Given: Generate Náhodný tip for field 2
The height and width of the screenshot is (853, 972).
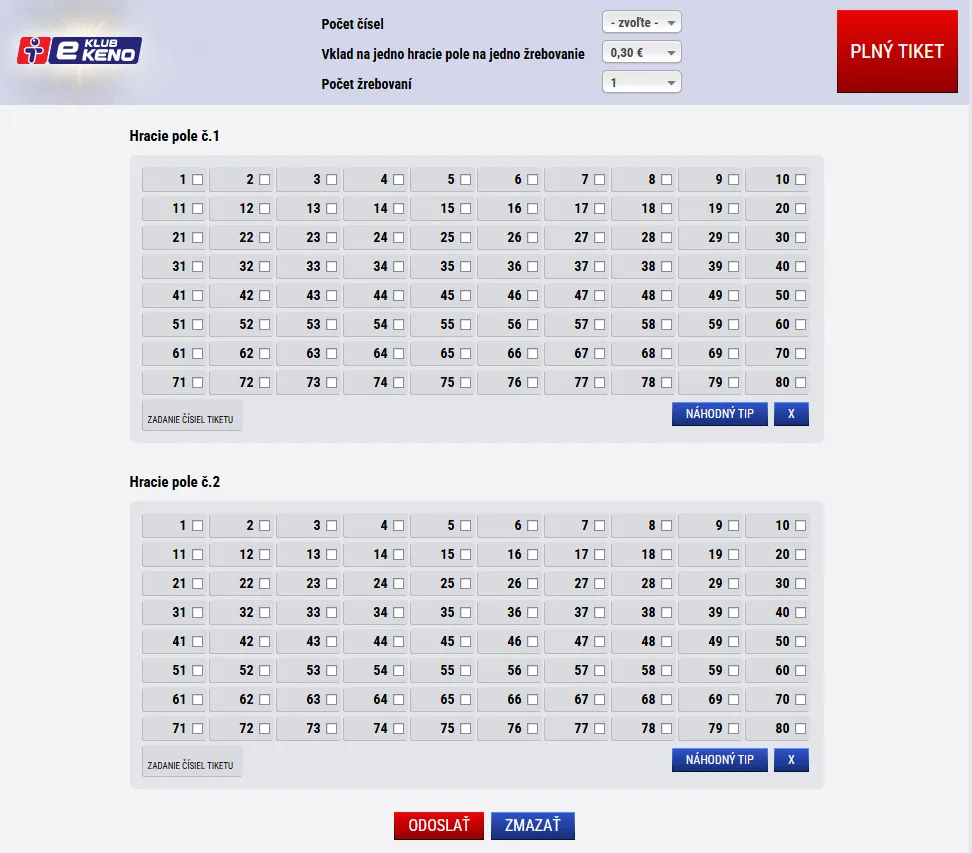Looking at the screenshot, I should tap(719, 760).
